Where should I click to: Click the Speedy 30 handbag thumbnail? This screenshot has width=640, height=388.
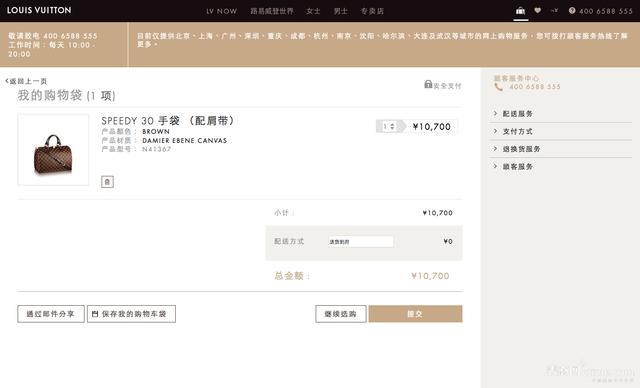(53, 150)
